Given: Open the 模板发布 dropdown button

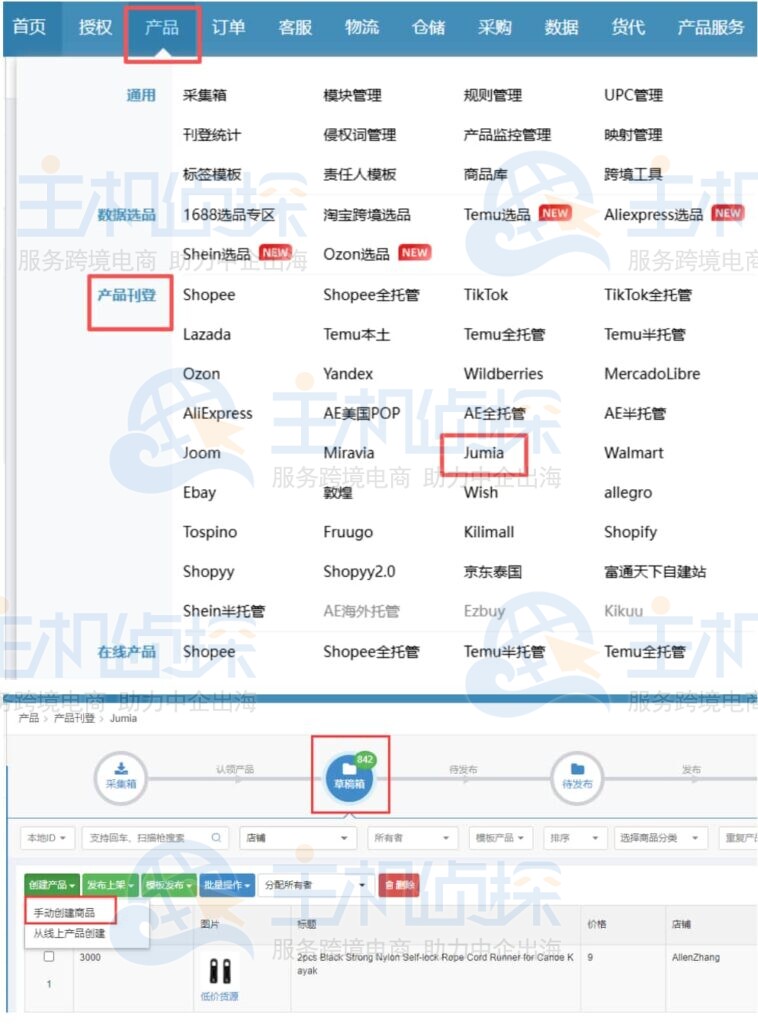Looking at the screenshot, I should tap(169, 885).
